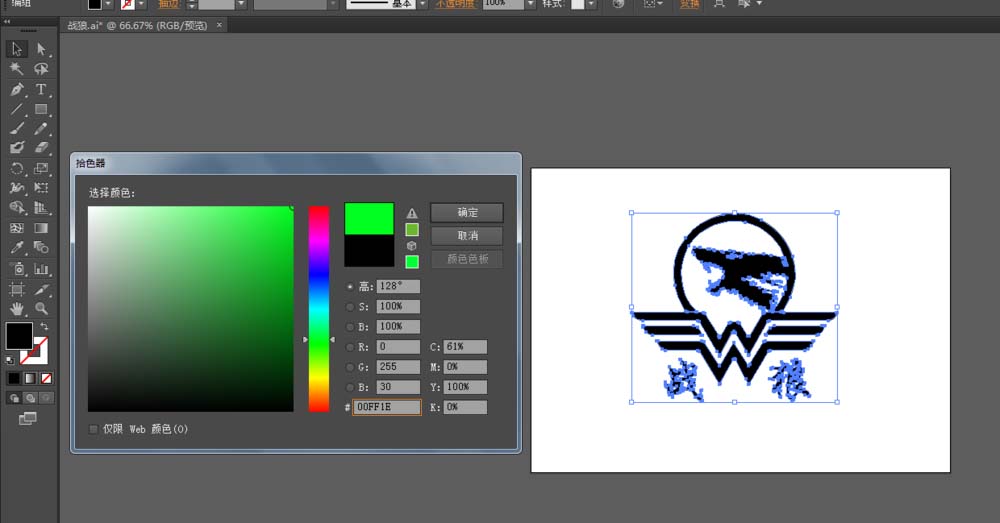Switch to the 战狼.ai document tab
The width and height of the screenshot is (1000, 523).
pos(138,26)
